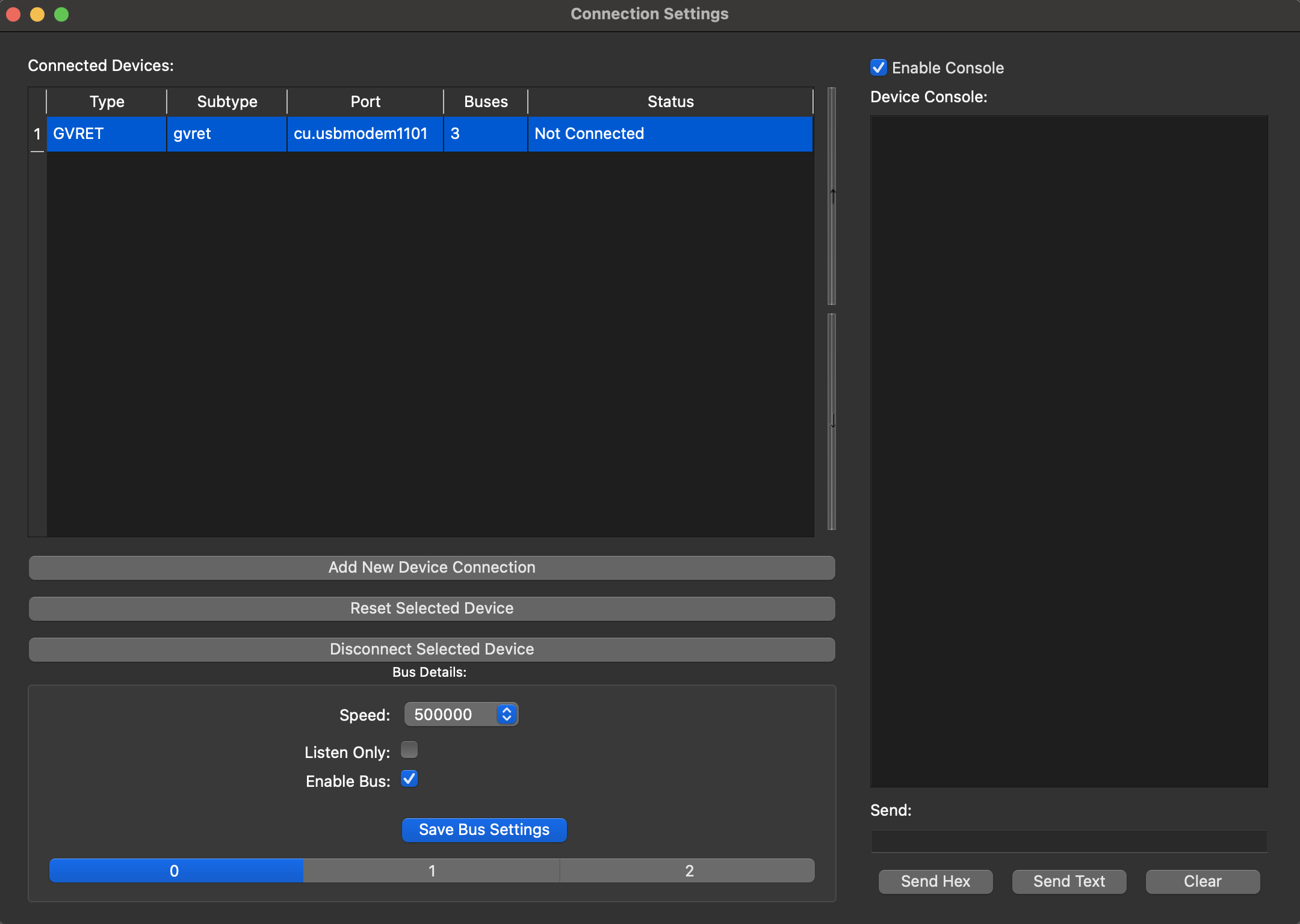Toggle the Enable Console checkbox
This screenshot has width=1300, height=924.
(879, 67)
